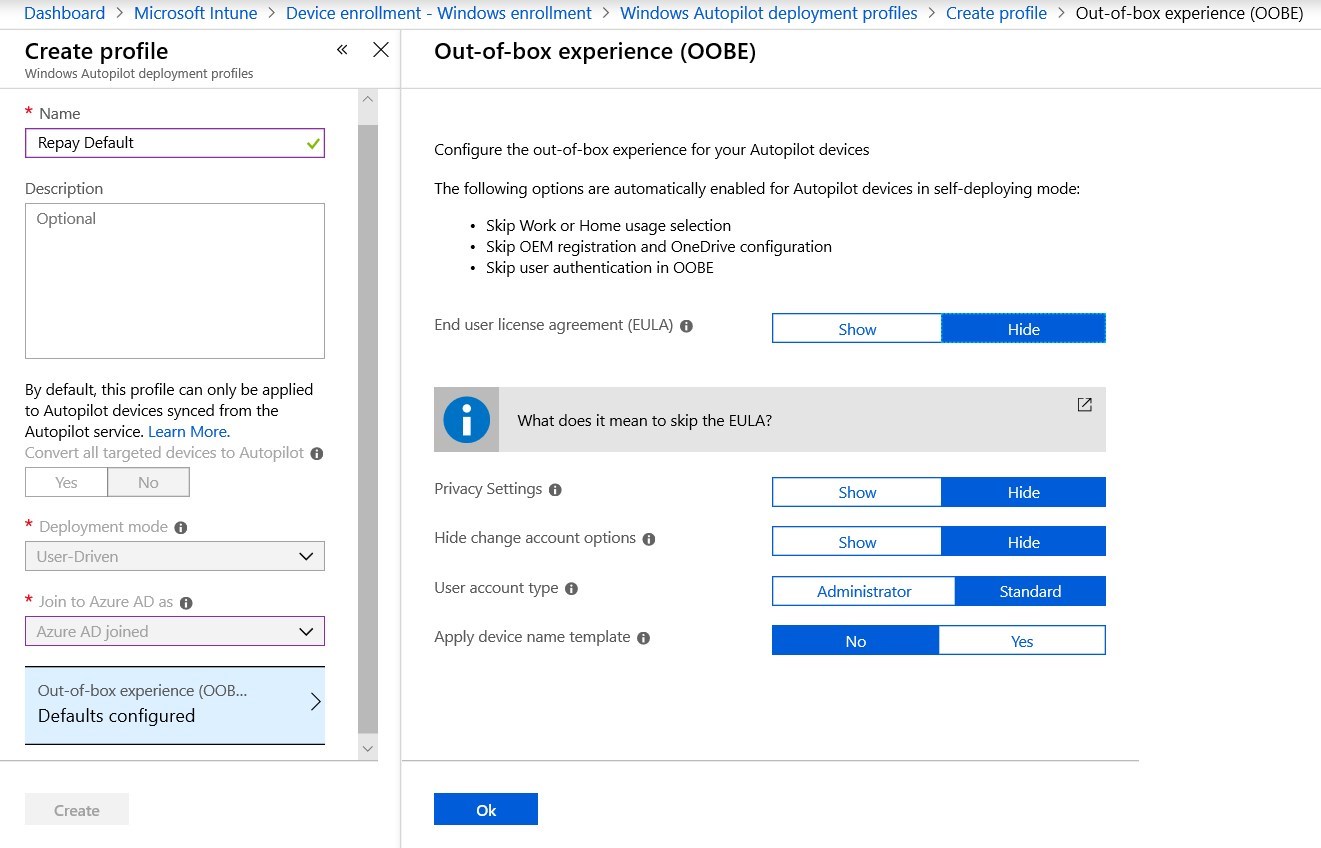Open the User account type info icon
The image size is (1321, 848).
click(572, 589)
